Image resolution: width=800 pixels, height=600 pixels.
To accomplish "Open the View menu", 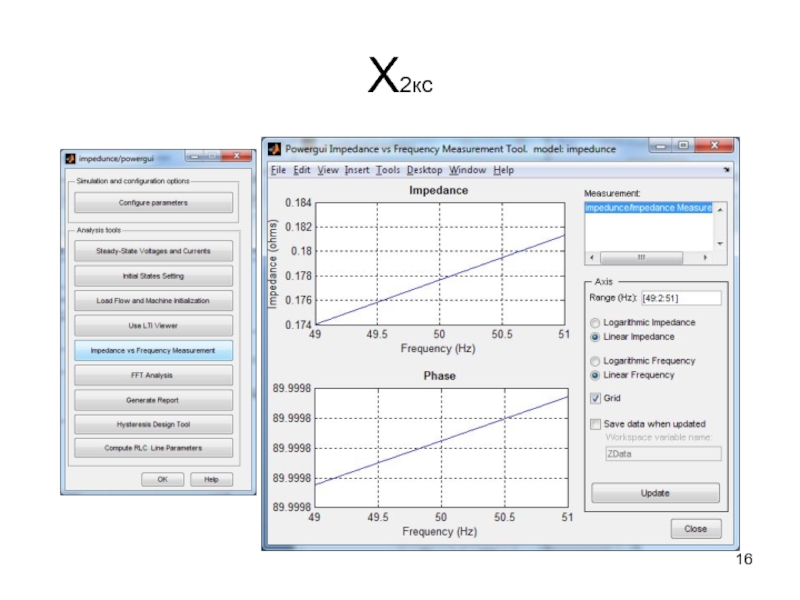I will 328,170.
